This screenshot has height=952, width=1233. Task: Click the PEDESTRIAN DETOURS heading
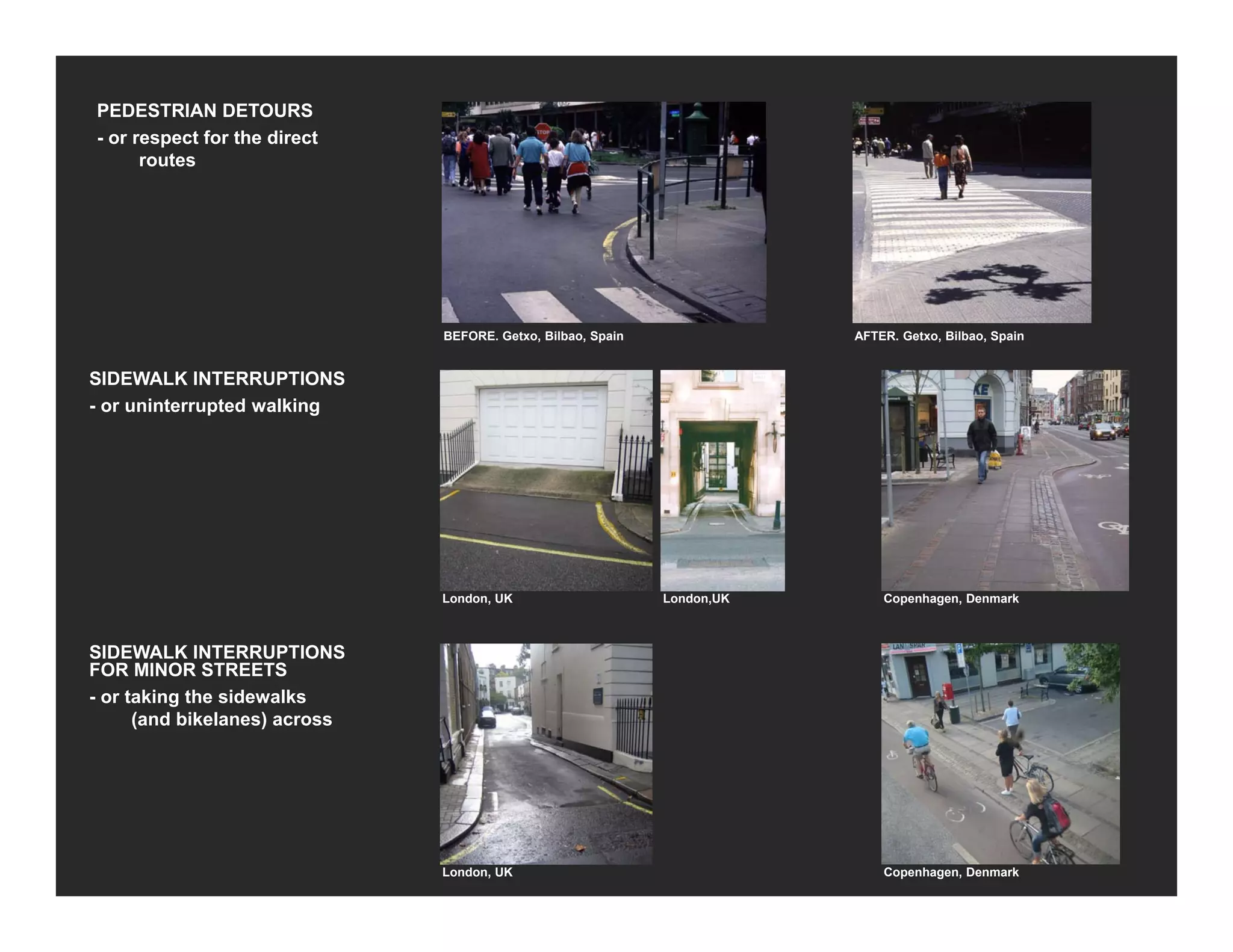tap(205, 111)
